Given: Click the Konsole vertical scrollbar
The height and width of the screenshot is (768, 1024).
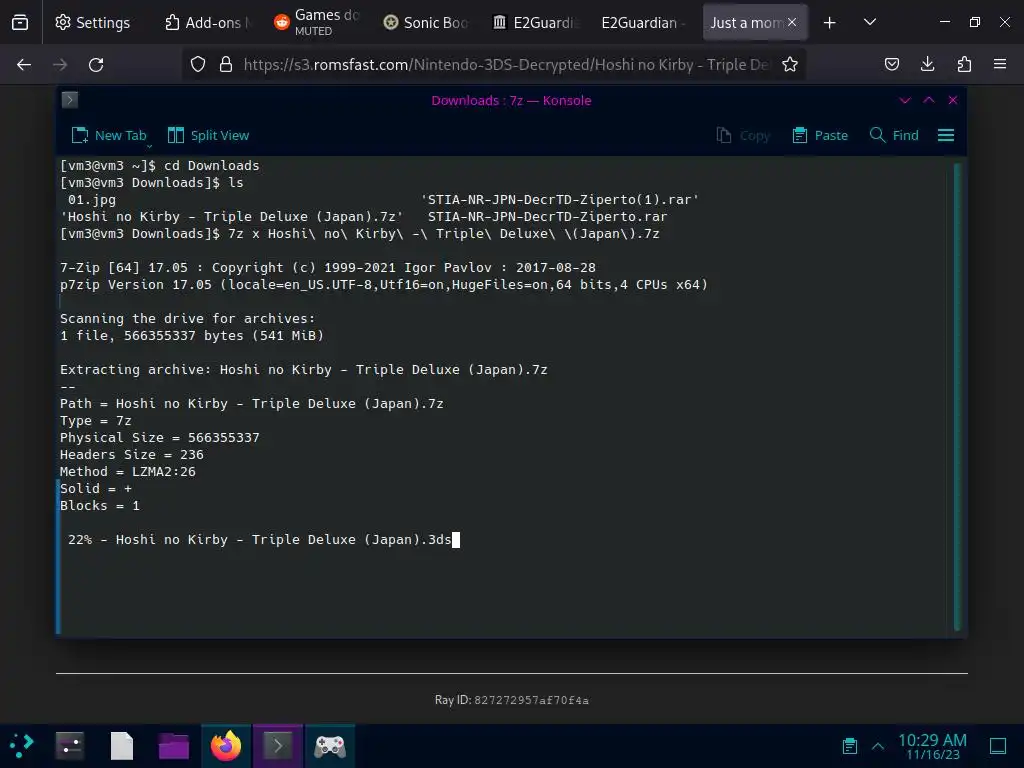Looking at the screenshot, I should tap(957, 396).
